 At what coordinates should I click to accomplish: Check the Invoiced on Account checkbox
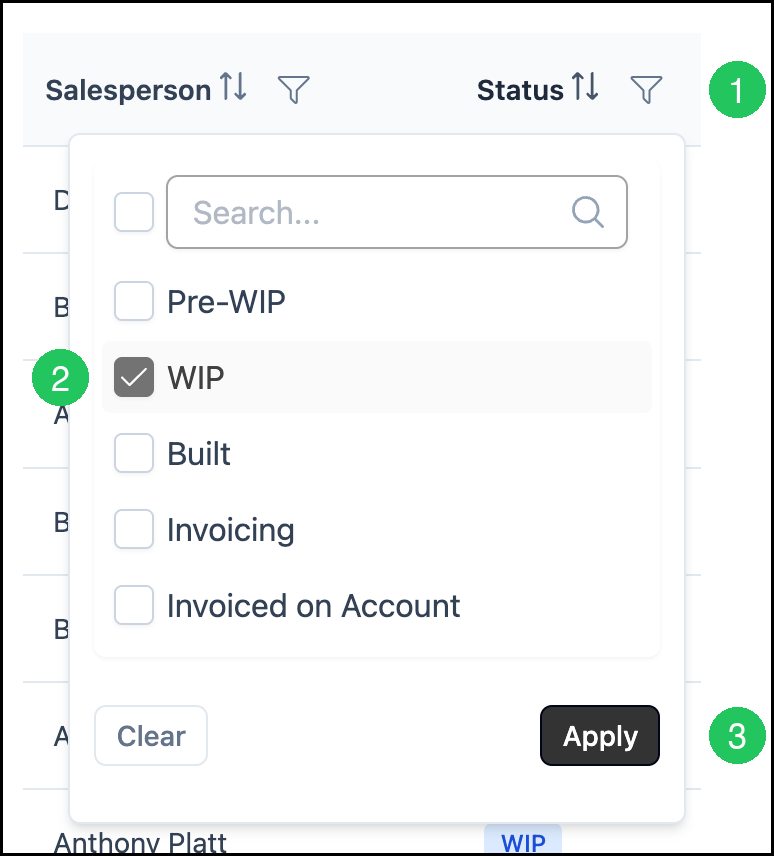point(134,605)
